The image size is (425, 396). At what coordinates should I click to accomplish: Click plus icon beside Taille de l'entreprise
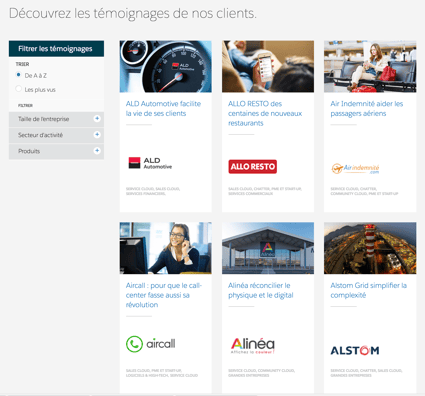pyautogui.click(x=97, y=118)
